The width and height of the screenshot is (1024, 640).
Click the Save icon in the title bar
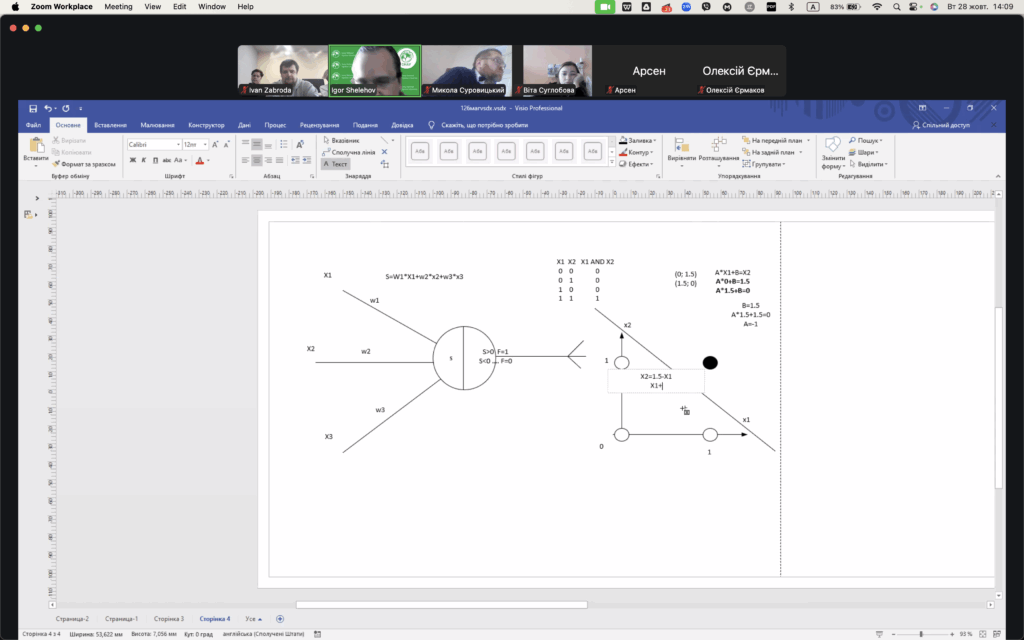[x=33, y=108]
